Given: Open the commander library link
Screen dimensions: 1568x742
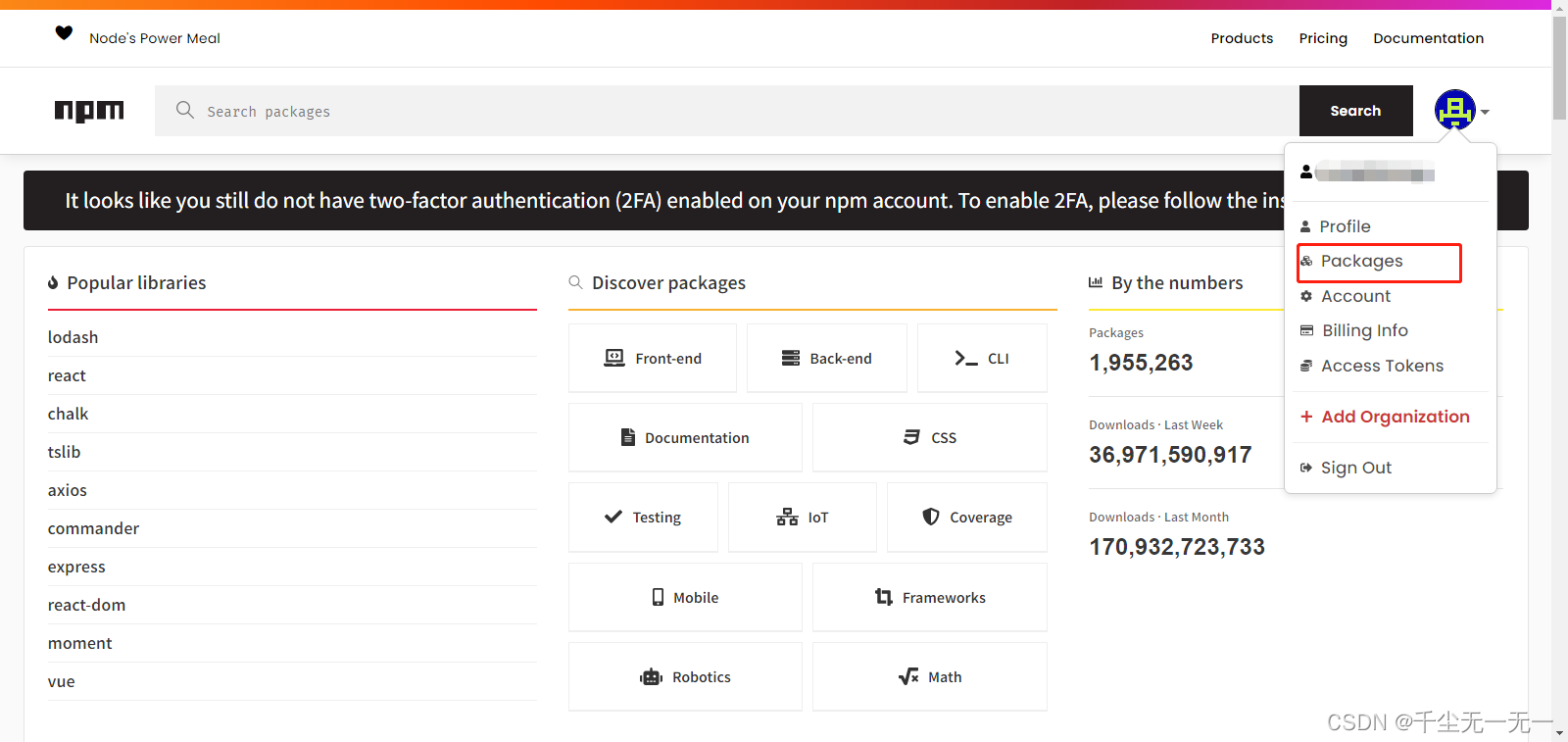Looking at the screenshot, I should (x=93, y=528).
